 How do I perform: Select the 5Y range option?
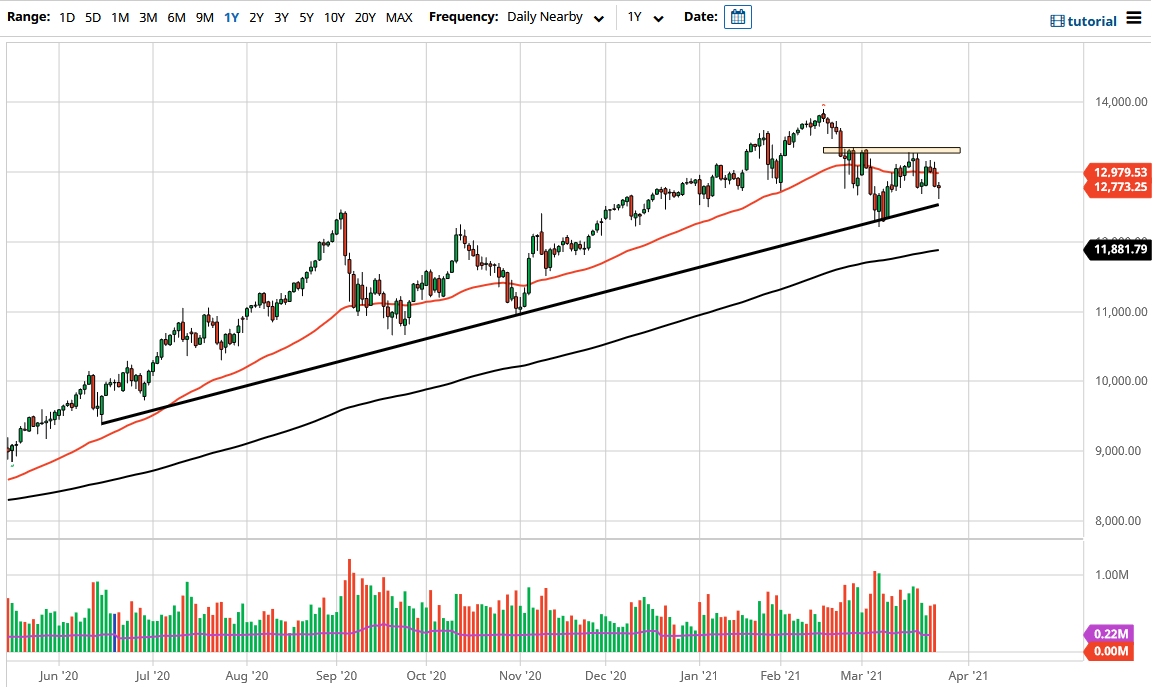[306, 17]
